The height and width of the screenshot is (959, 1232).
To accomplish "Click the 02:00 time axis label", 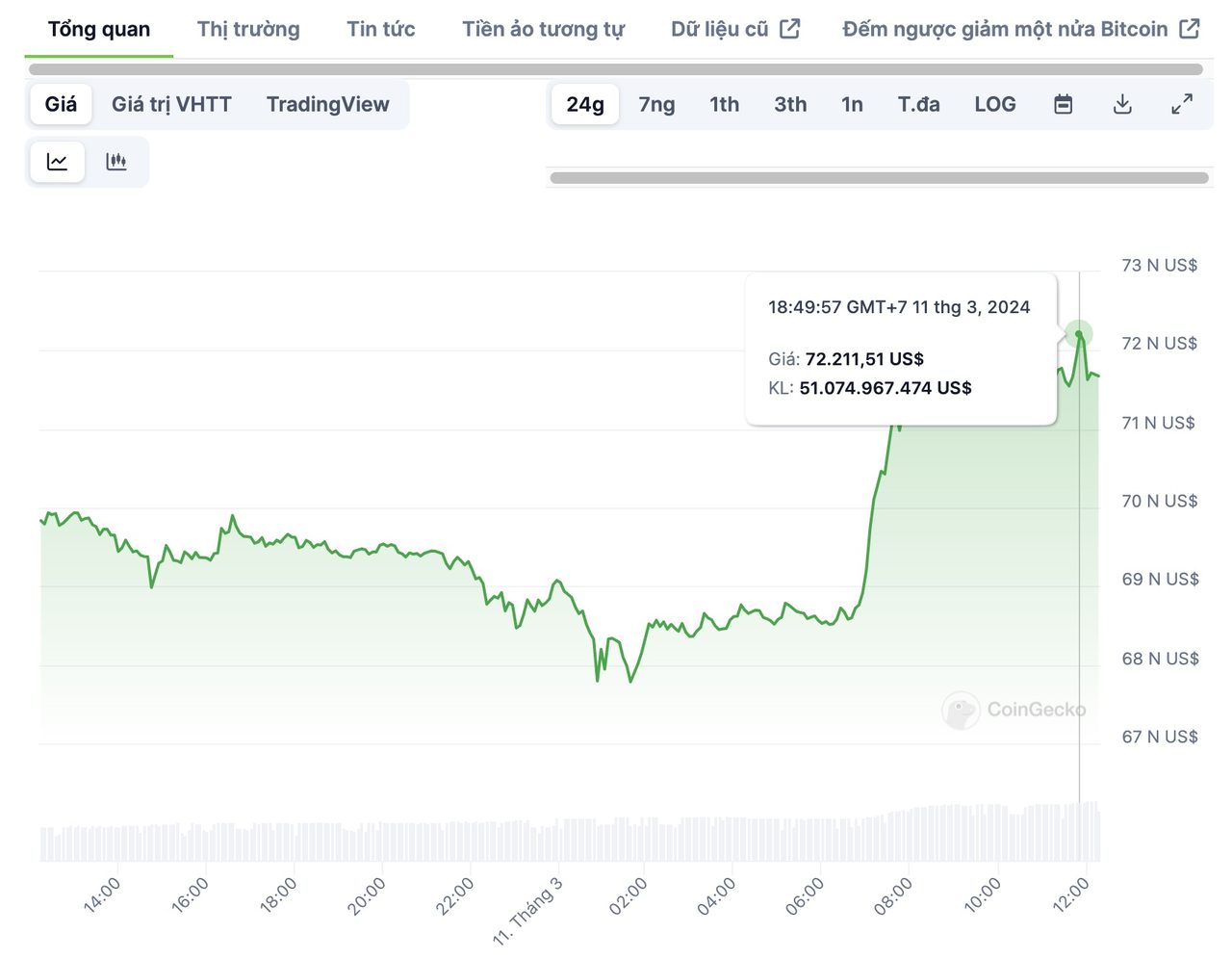I will pos(628,895).
